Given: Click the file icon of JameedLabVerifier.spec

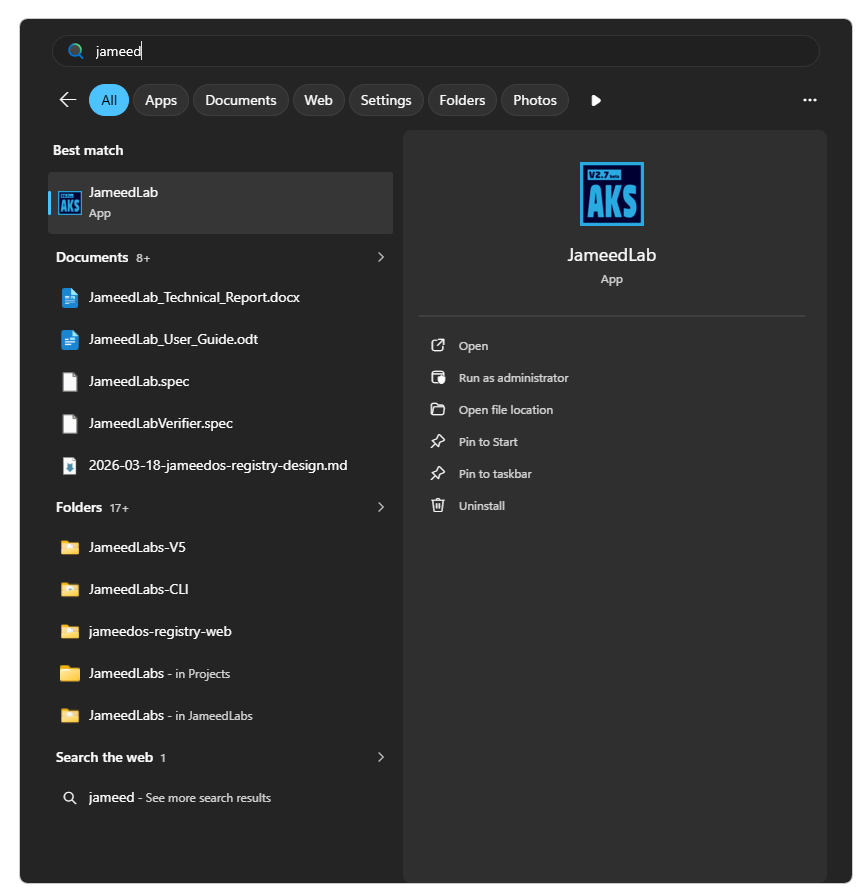Looking at the screenshot, I should coord(70,424).
